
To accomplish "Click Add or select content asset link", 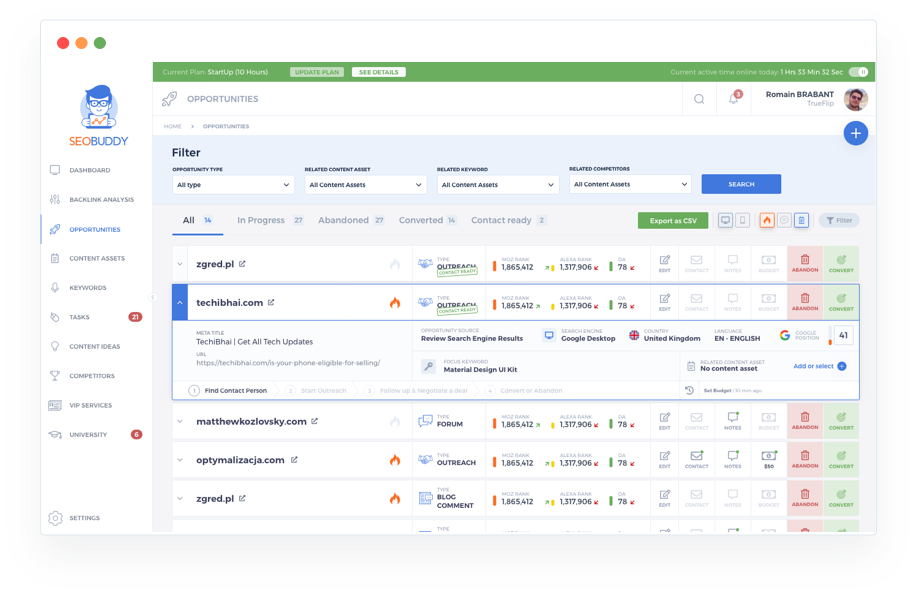I will [x=819, y=366].
